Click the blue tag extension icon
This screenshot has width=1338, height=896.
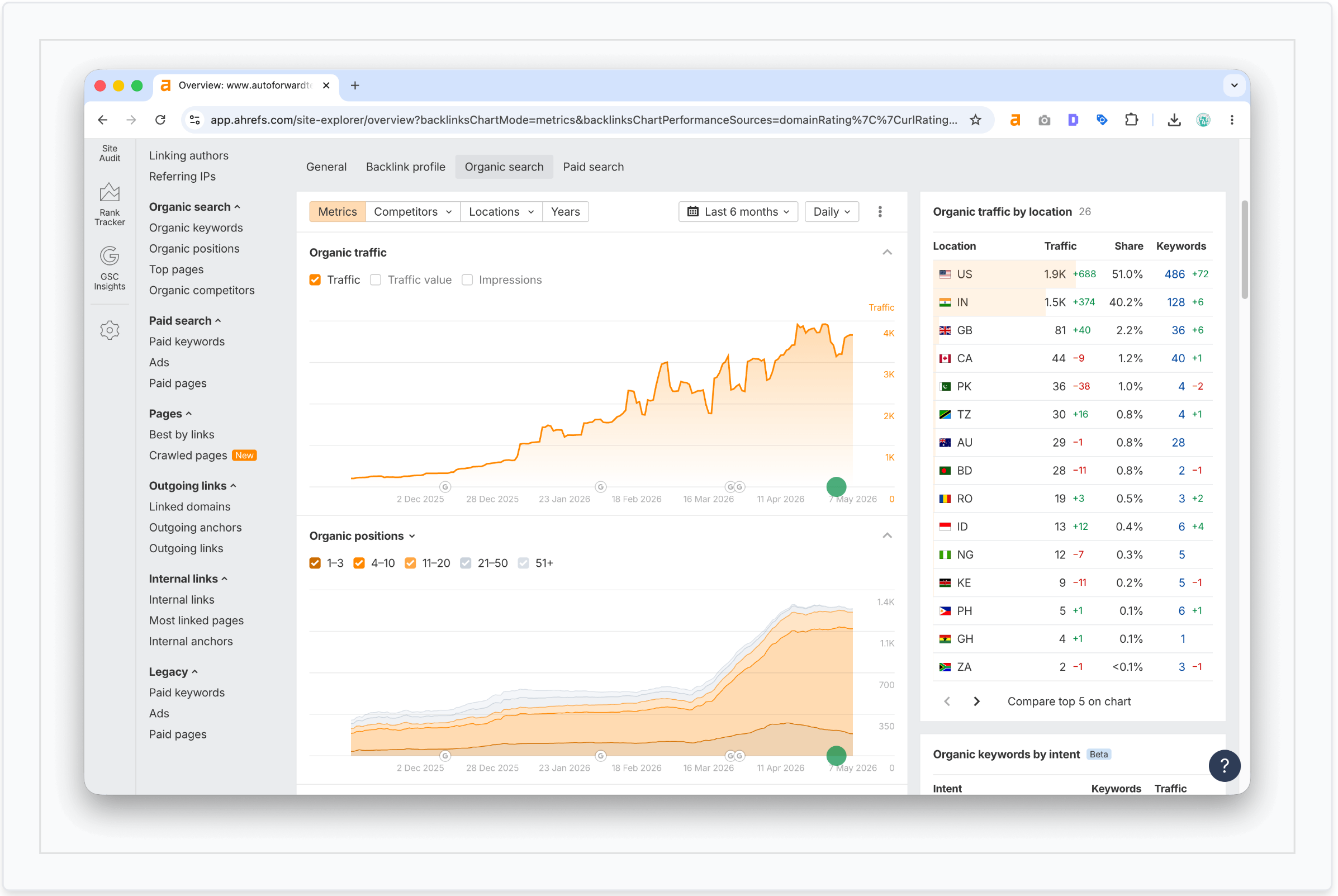pyautogui.click(x=1102, y=120)
